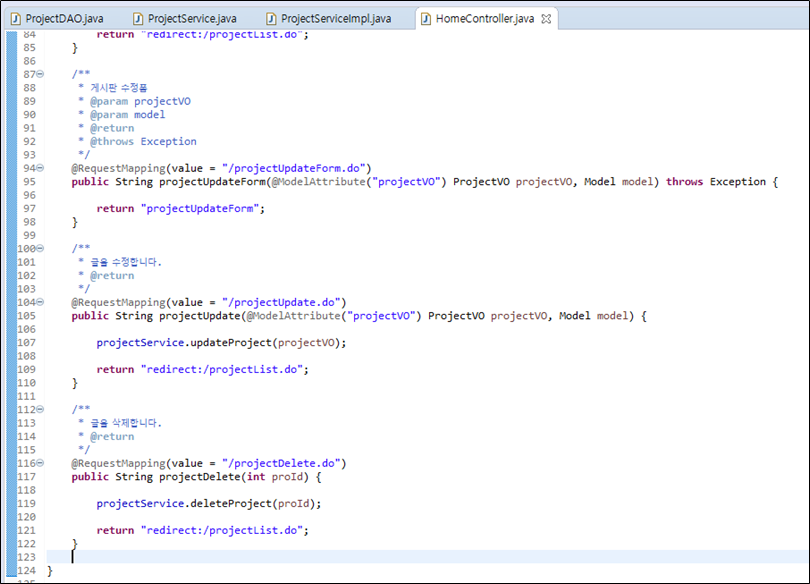Viewport: 810px width, 584px height.
Task: Collapse the projectDelete method at line 116
Action: point(40,463)
